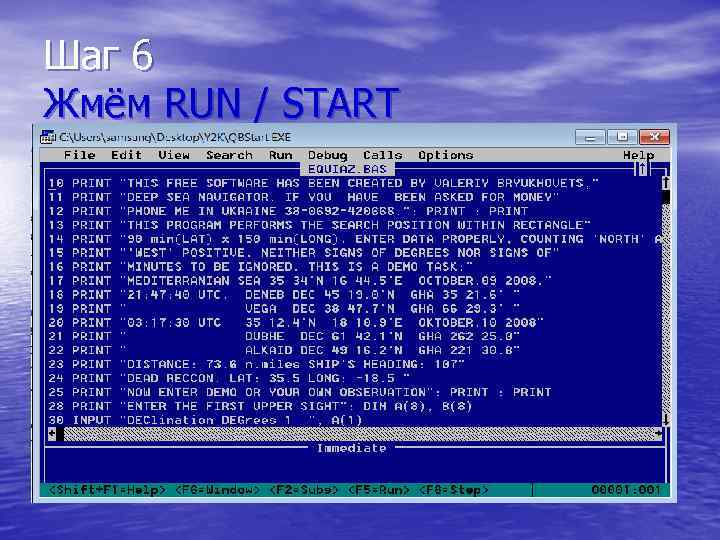Click the vertical scrollbar up arrow
The image size is (720, 540).
[x=665, y=183]
